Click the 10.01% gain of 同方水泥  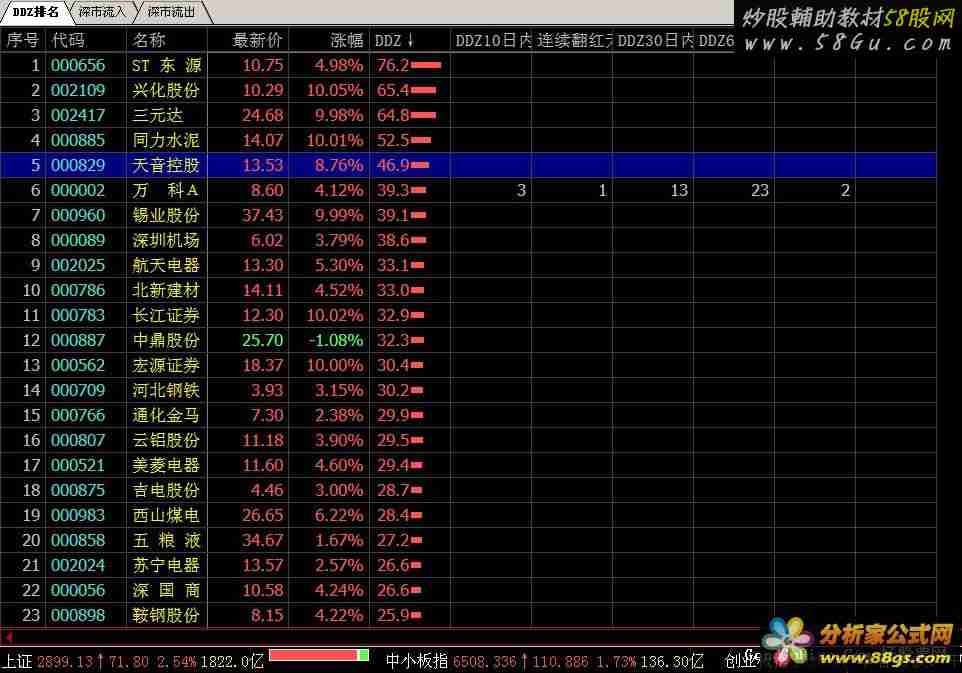point(335,140)
